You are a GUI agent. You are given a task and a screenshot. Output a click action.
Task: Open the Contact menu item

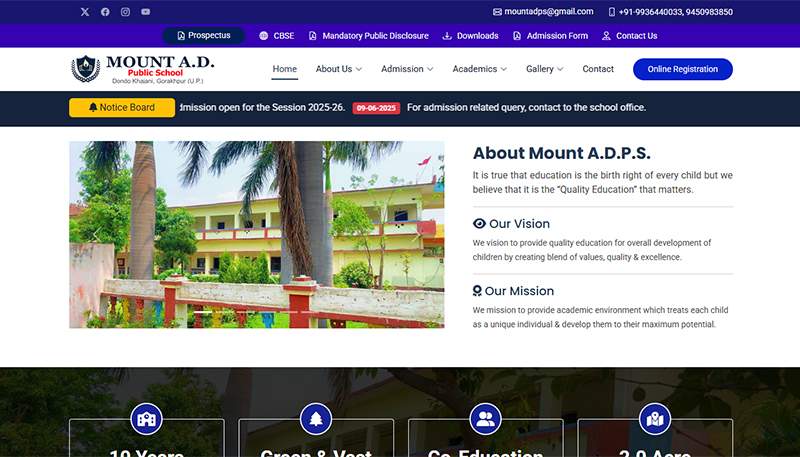[598, 69]
